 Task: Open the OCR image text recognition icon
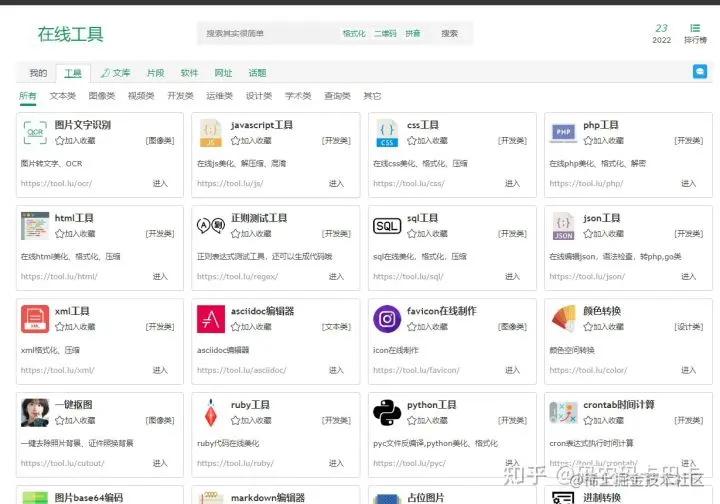pyautogui.click(x=35, y=133)
